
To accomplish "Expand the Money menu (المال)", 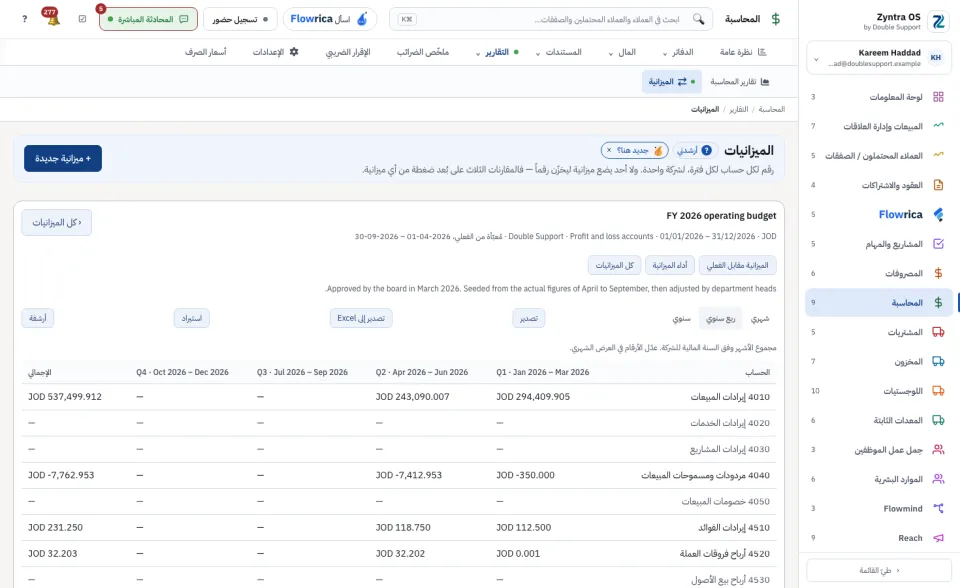I will (622, 52).
